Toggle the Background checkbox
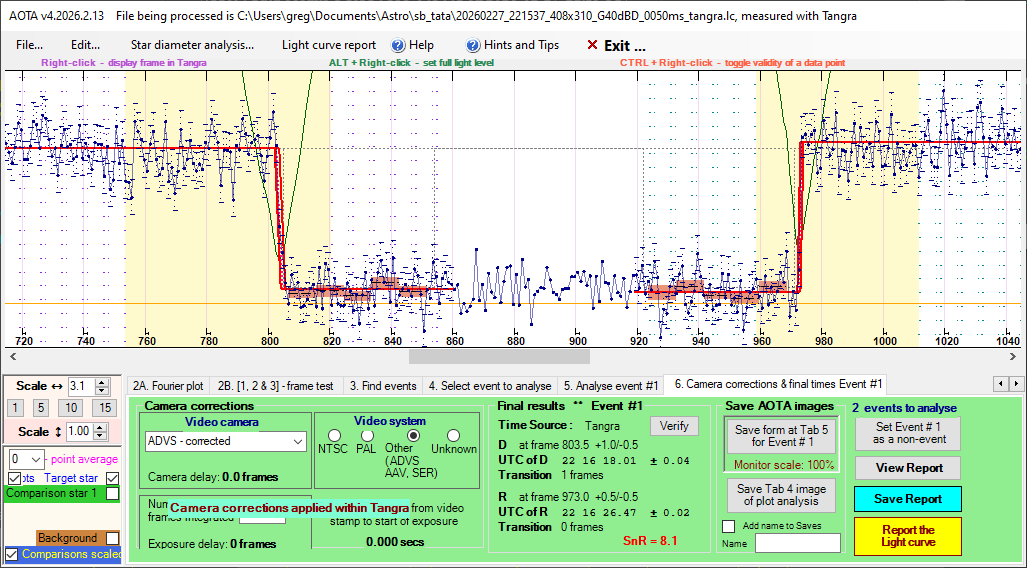The image size is (1027, 568). point(113,538)
